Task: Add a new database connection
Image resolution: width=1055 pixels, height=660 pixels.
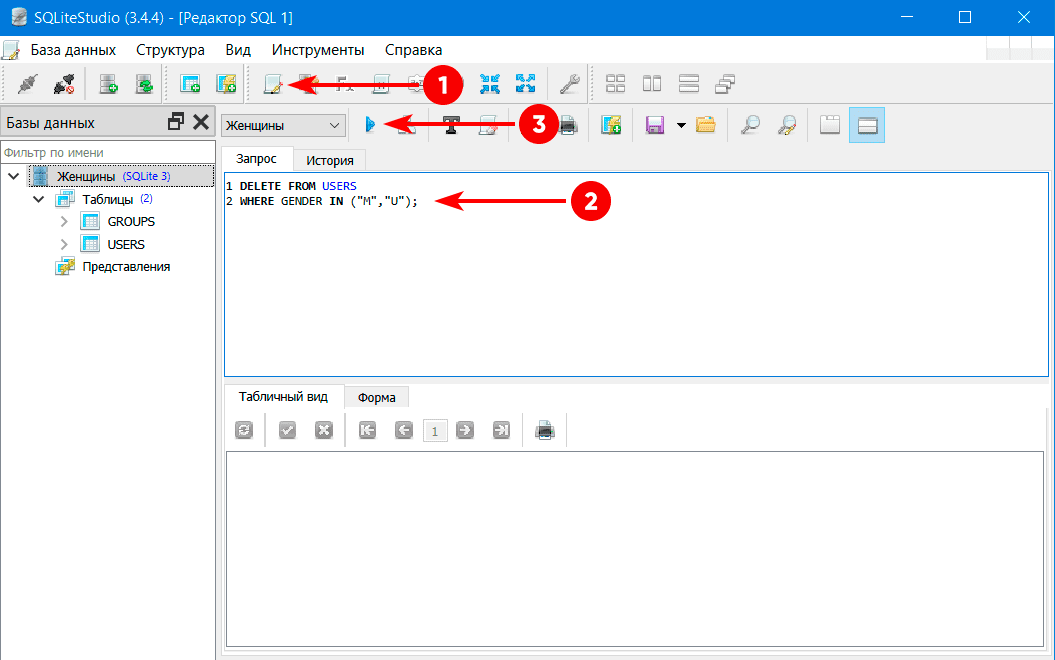Action: coord(107,84)
